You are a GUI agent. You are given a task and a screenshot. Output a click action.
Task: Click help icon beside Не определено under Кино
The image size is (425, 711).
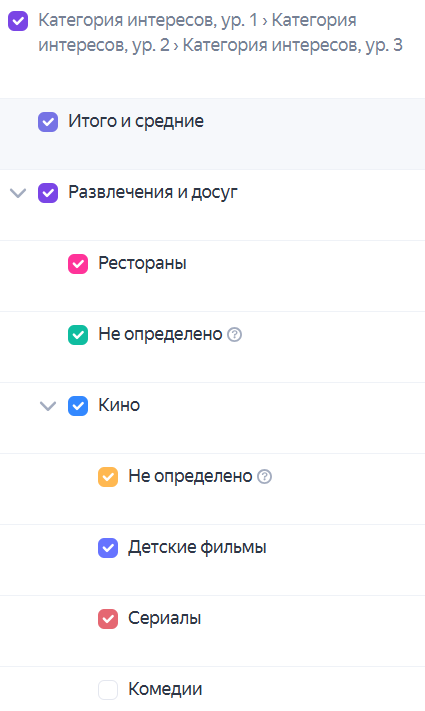[264, 477]
